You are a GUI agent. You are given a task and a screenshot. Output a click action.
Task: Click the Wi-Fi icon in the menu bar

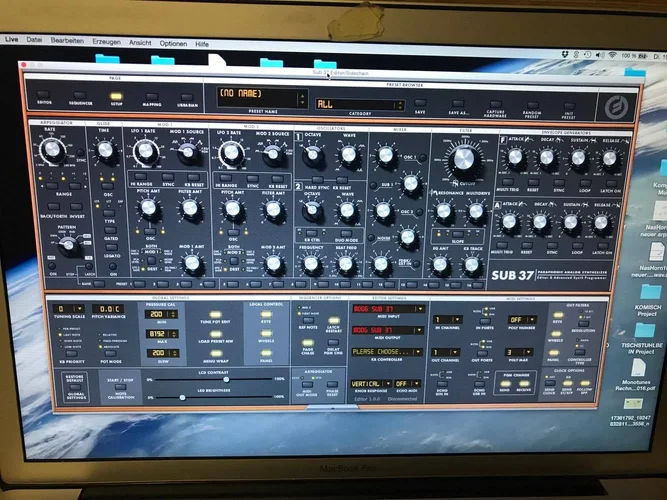(613, 55)
